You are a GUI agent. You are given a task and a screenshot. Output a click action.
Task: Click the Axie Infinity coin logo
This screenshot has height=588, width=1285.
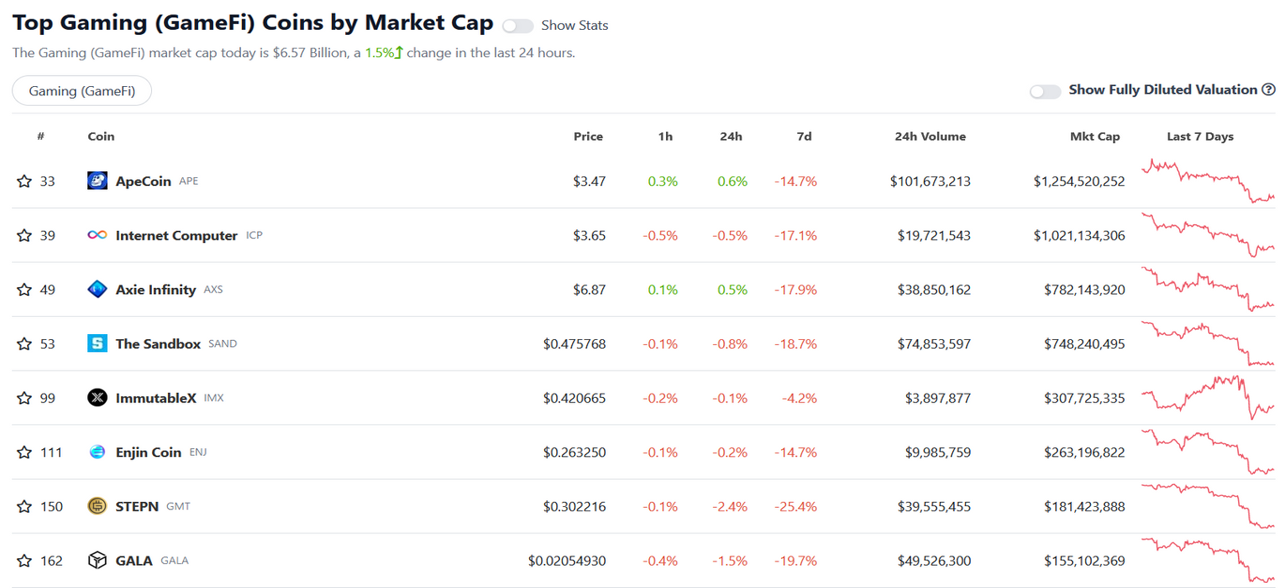tap(97, 289)
